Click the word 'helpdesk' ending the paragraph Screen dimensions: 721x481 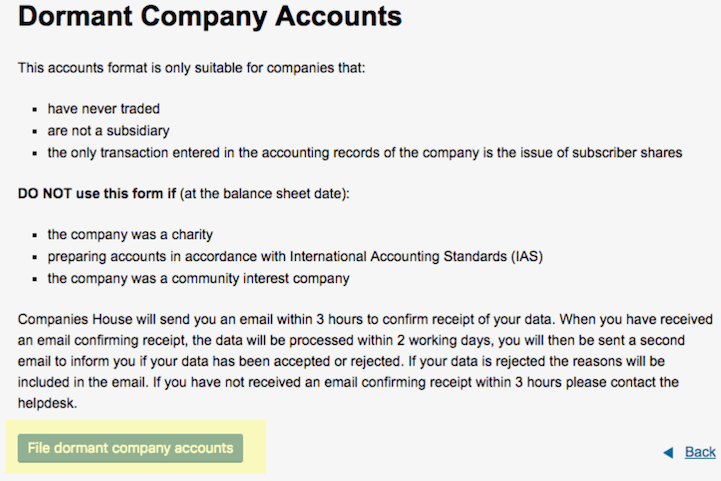(x=46, y=403)
